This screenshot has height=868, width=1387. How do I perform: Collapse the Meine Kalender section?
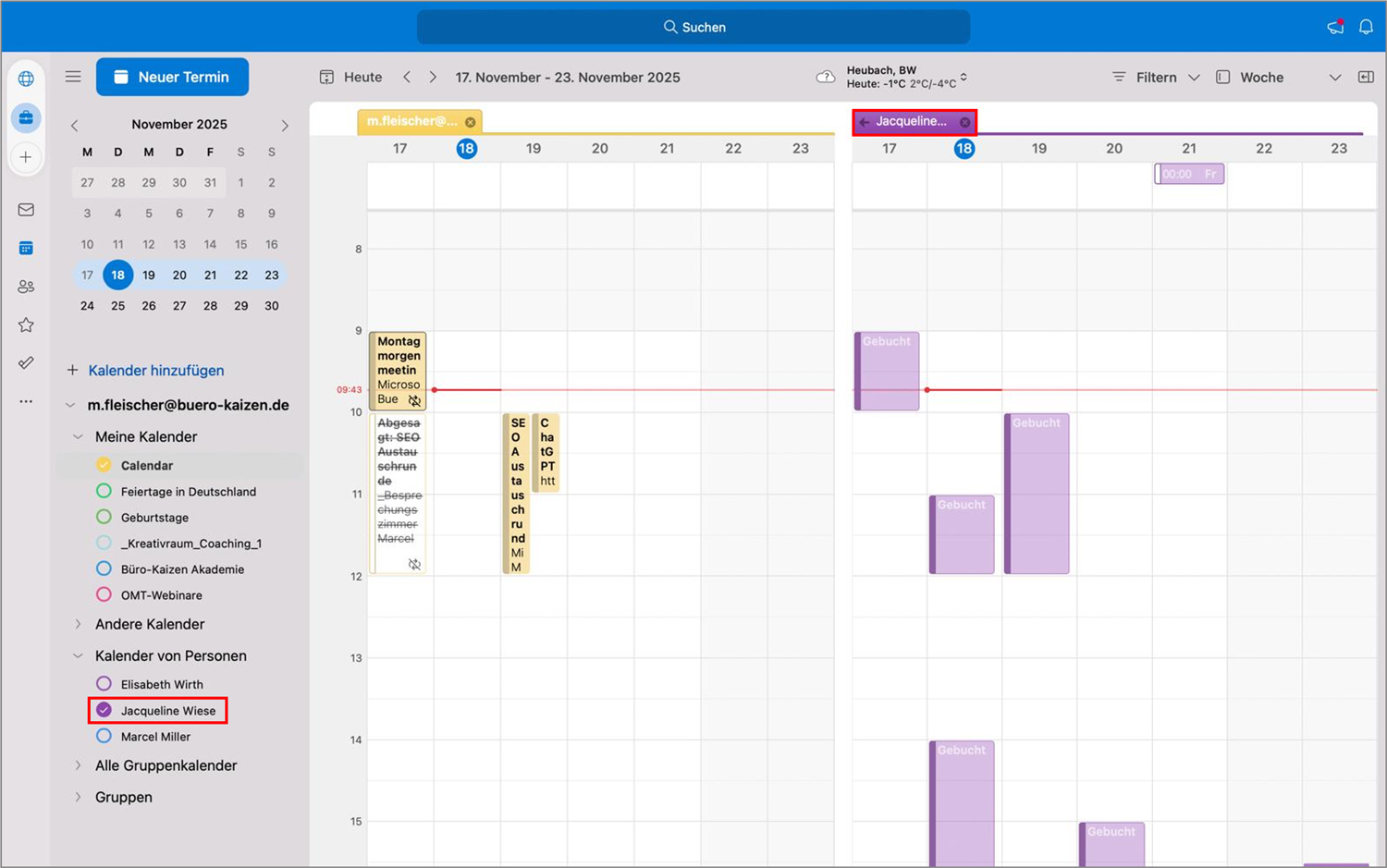[x=78, y=436]
